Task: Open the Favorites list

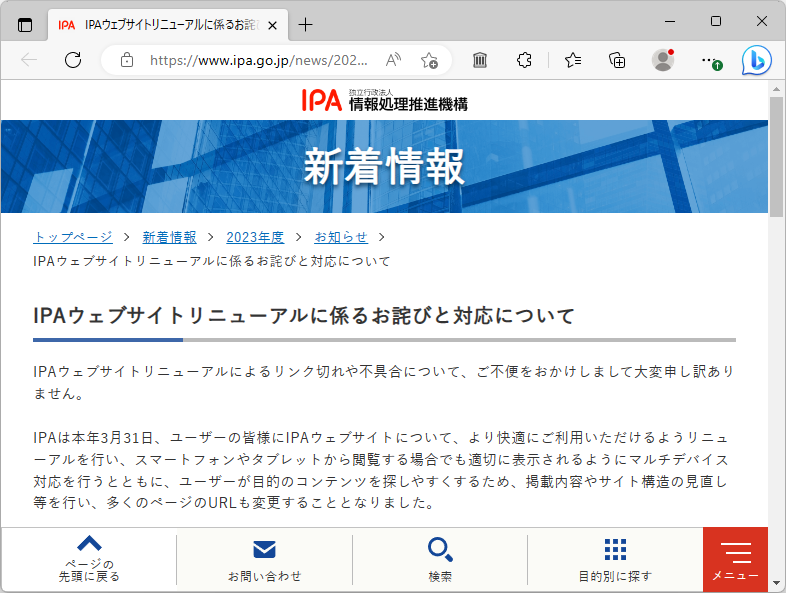Action: (x=573, y=60)
